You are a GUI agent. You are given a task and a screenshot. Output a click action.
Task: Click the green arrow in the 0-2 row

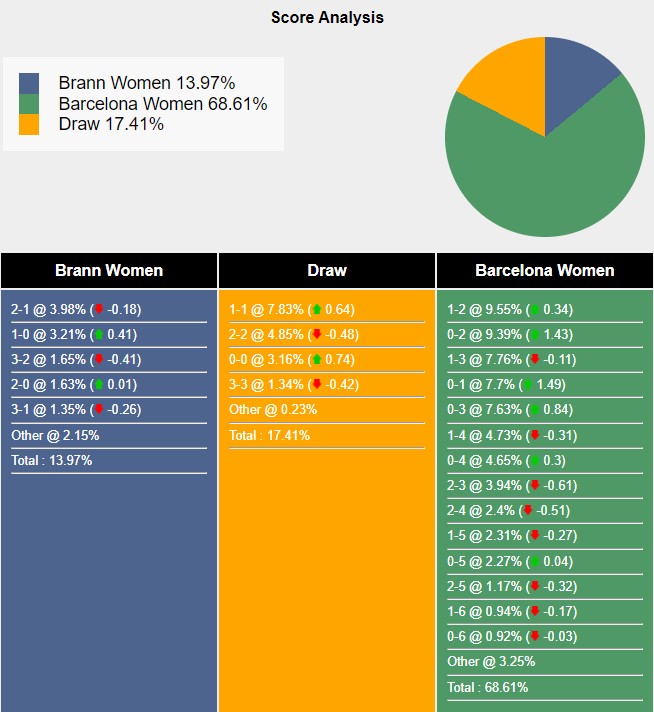tap(535, 334)
